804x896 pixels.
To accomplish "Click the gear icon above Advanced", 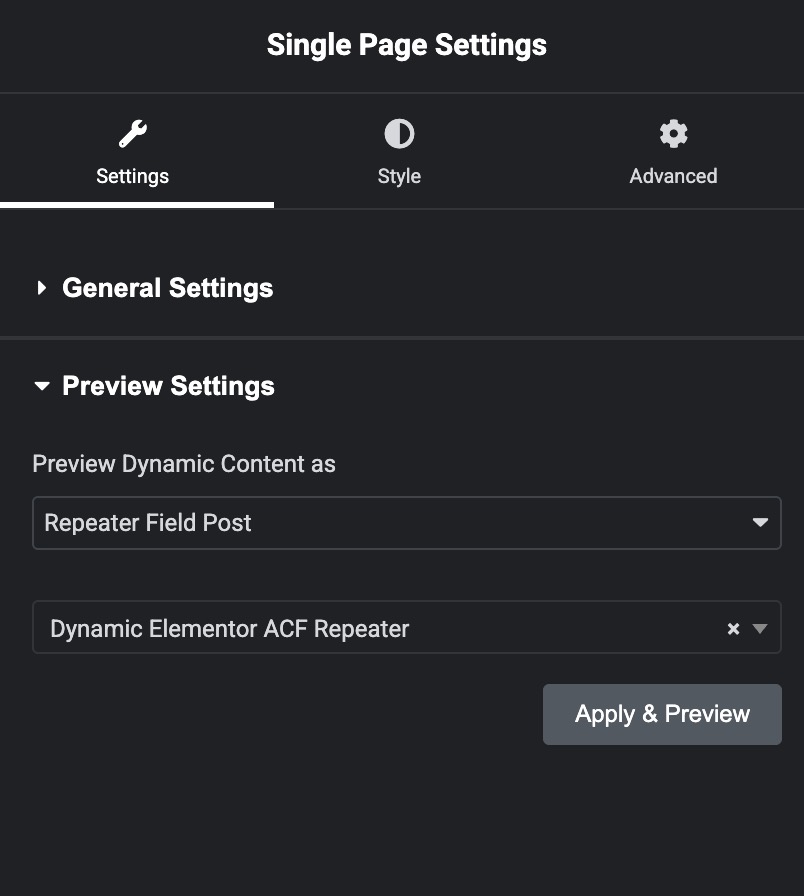I will coord(673,134).
